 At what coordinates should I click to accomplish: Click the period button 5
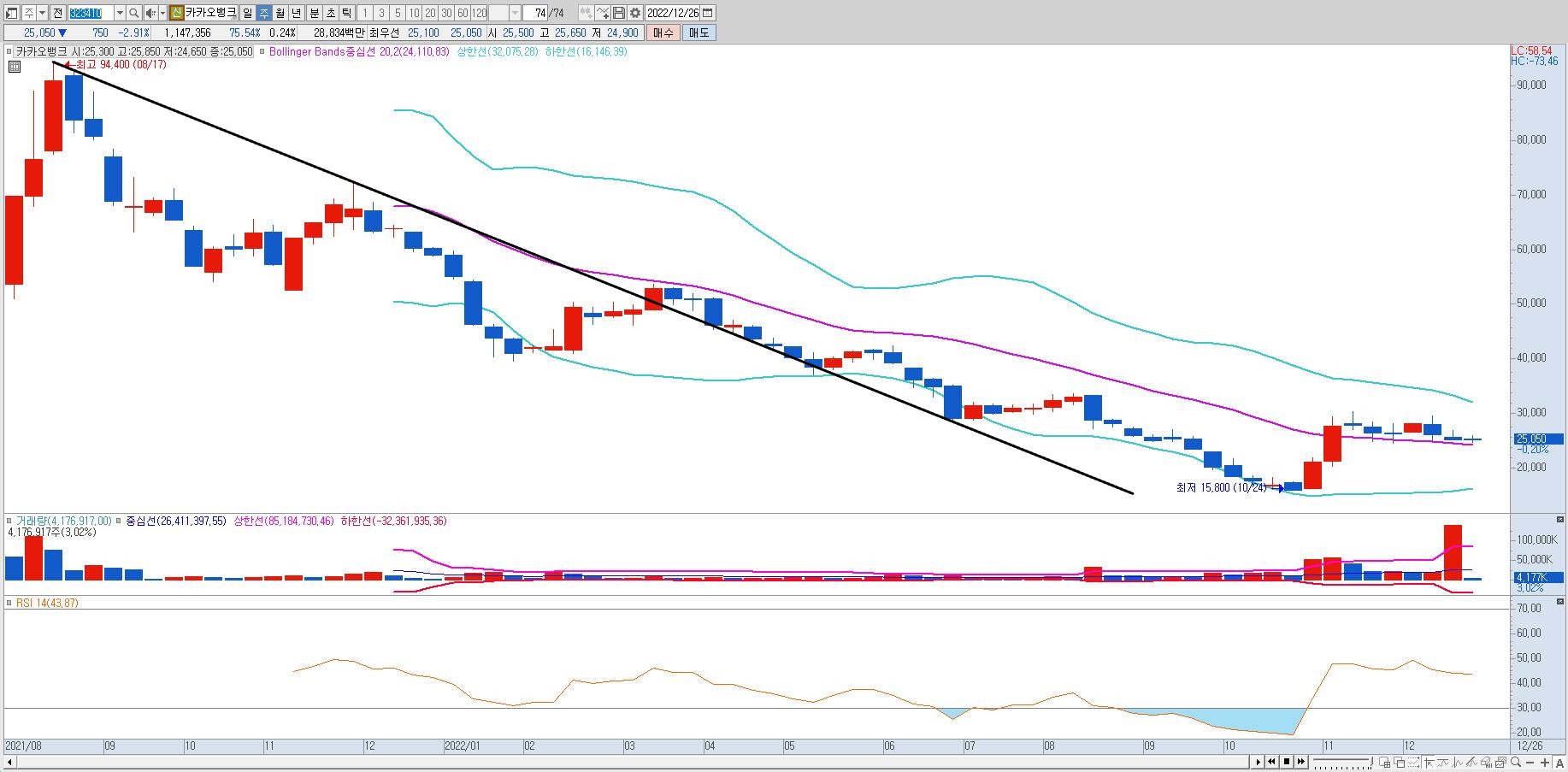pyautogui.click(x=398, y=13)
